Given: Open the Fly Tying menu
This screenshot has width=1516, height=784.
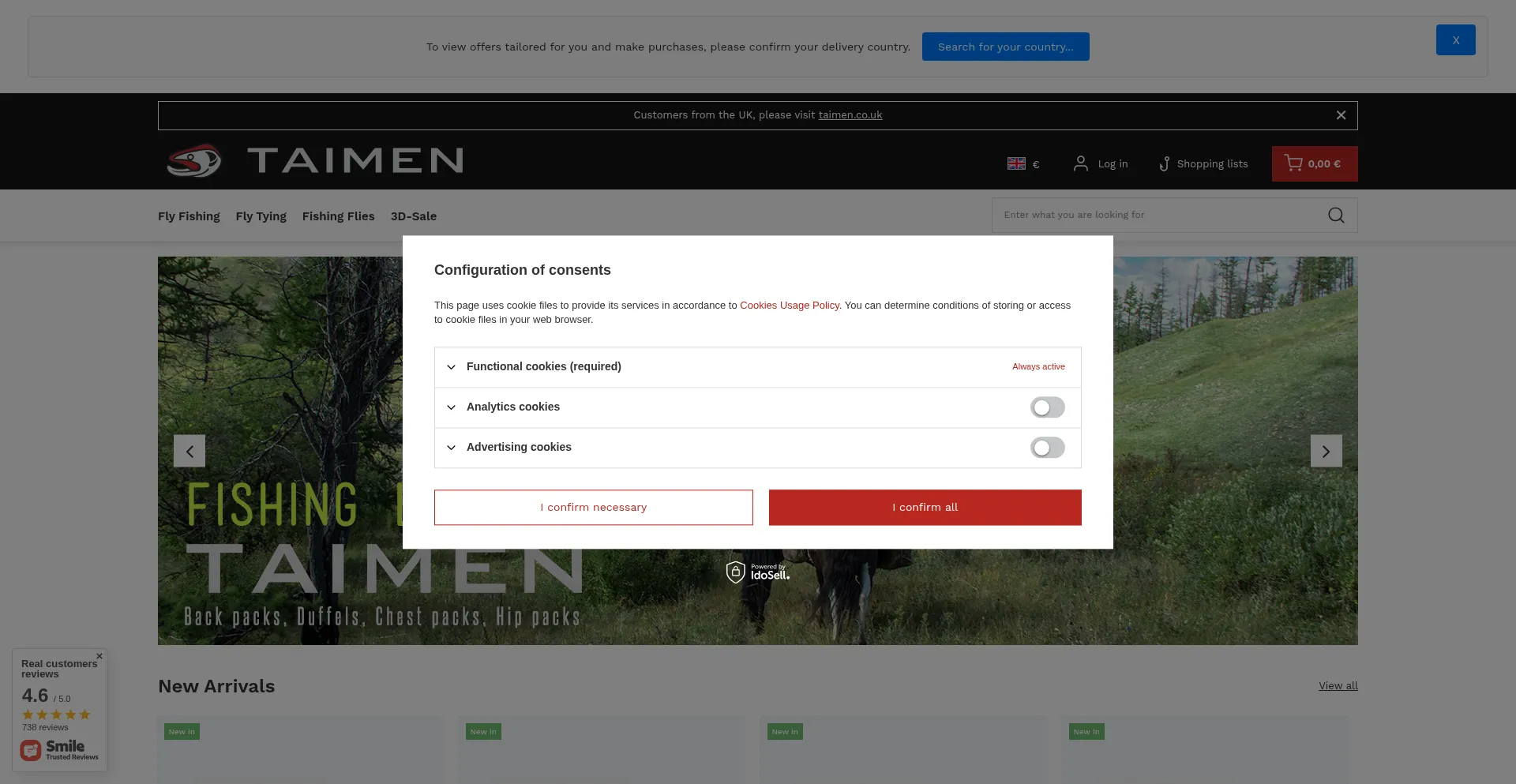Looking at the screenshot, I should coord(261,216).
